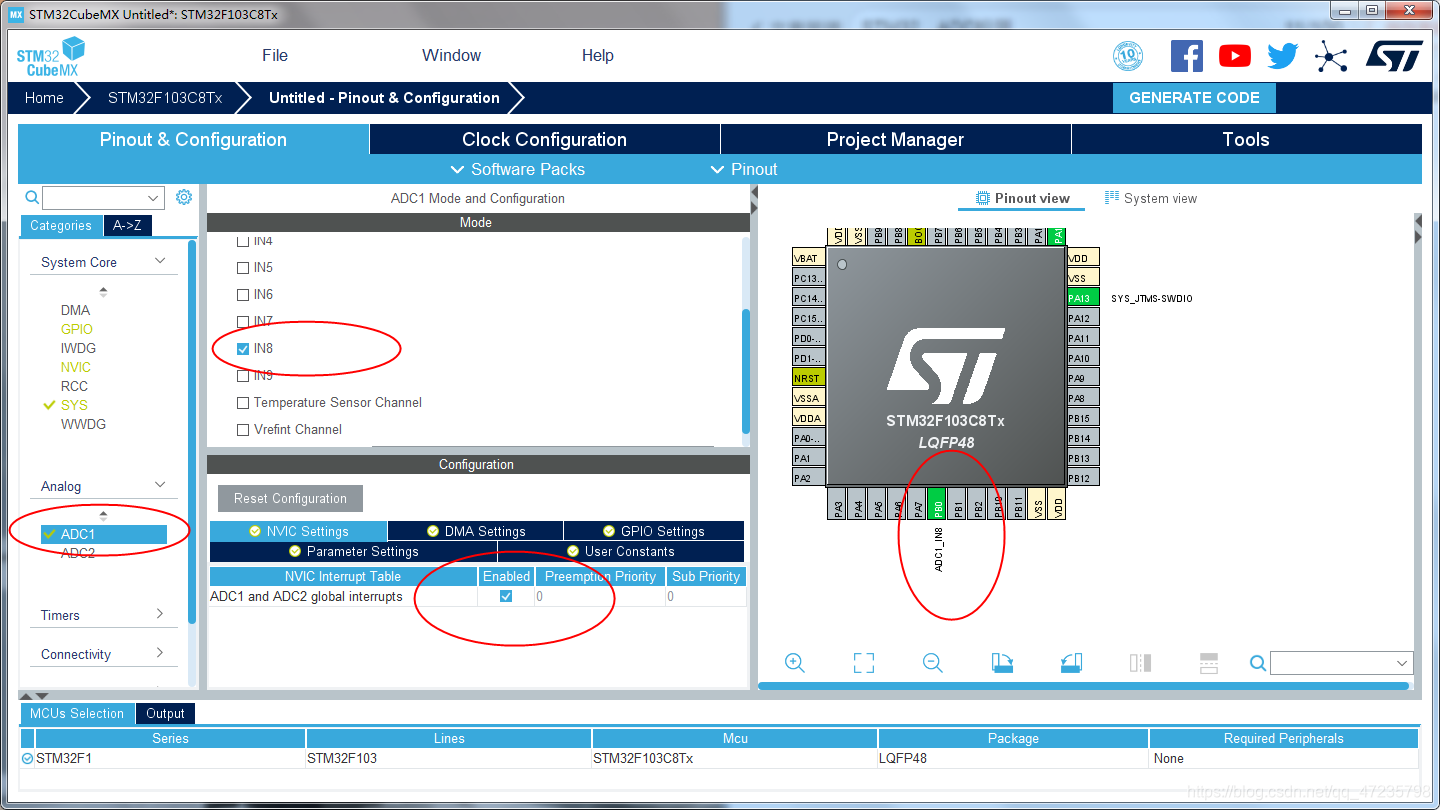Click the vertical split view icon

click(1140, 662)
